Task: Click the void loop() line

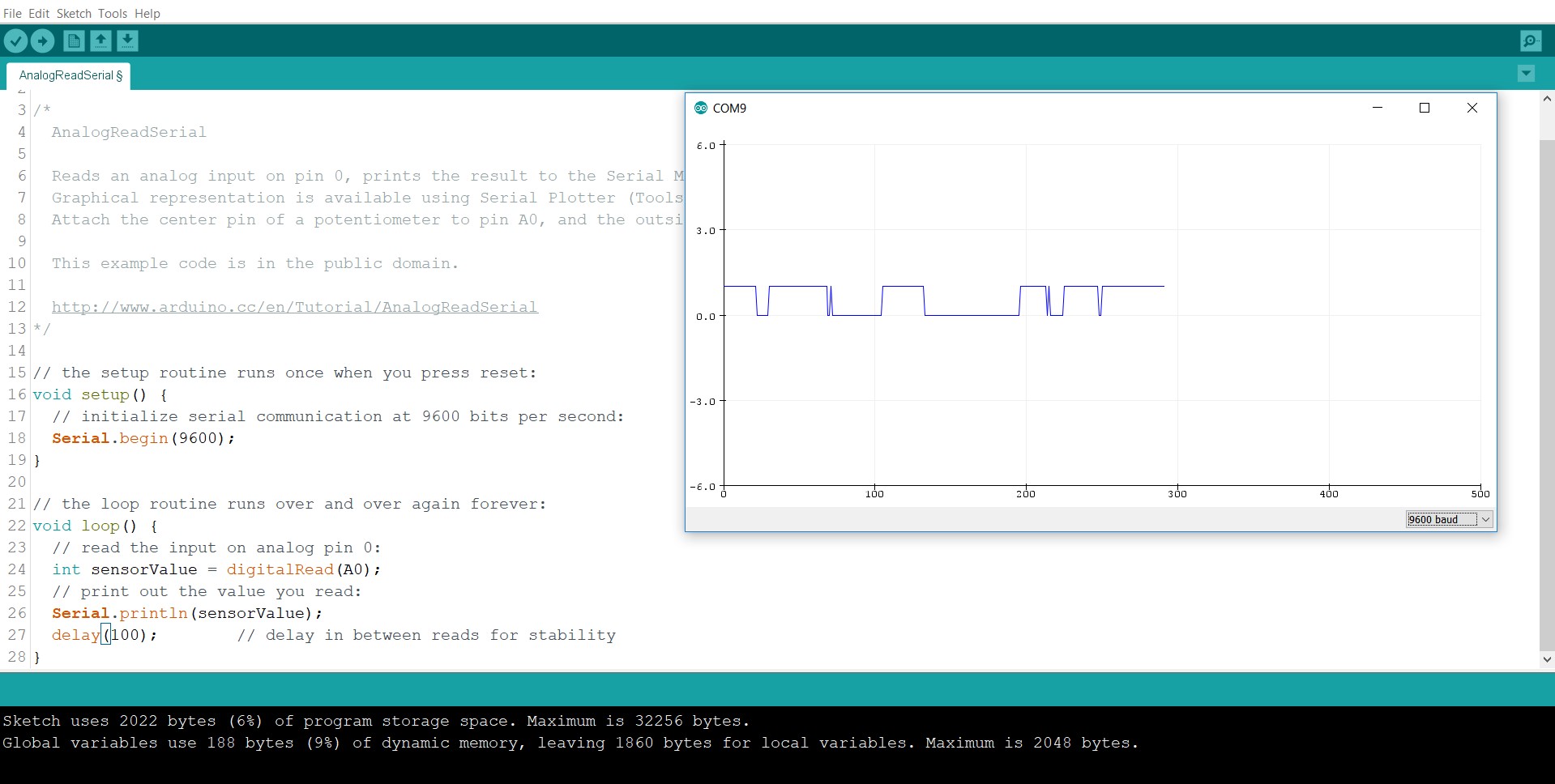Action: 96,526
